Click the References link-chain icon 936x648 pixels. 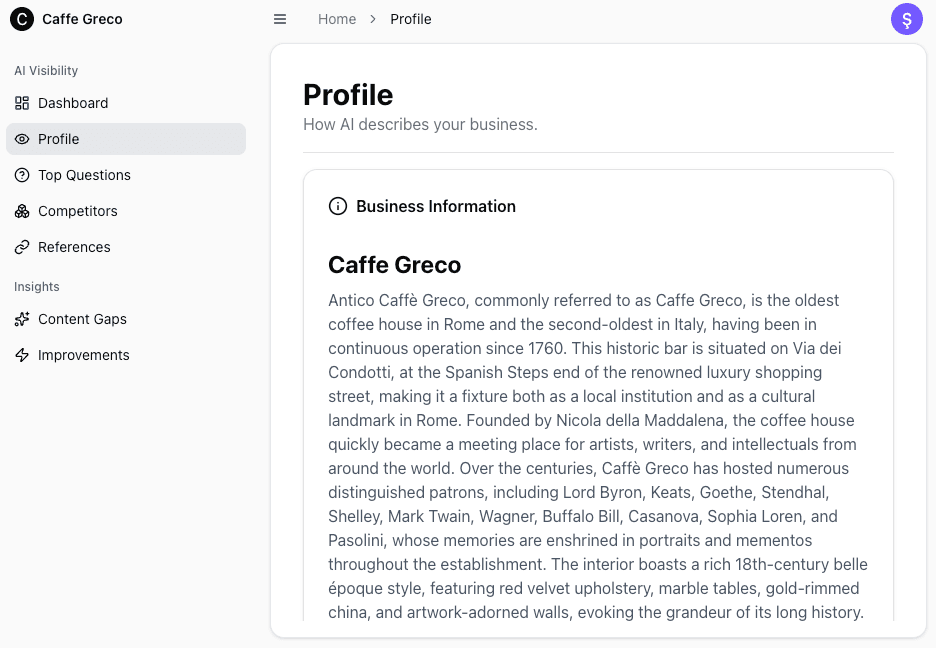click(22, 247)
